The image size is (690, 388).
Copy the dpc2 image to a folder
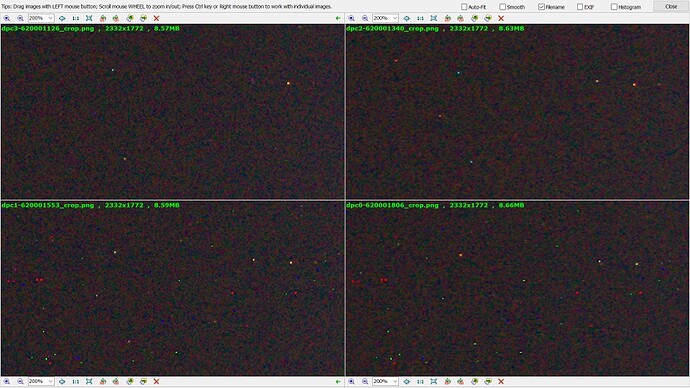tap(474, 18)
